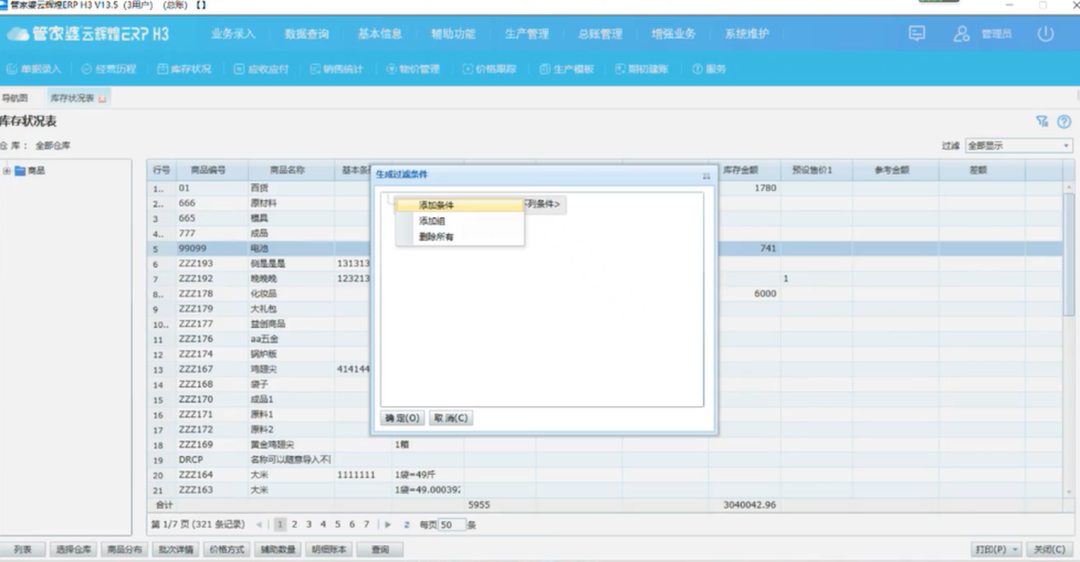Select 添加条件 in the popup menu
1080x562 pixels.
459,205
